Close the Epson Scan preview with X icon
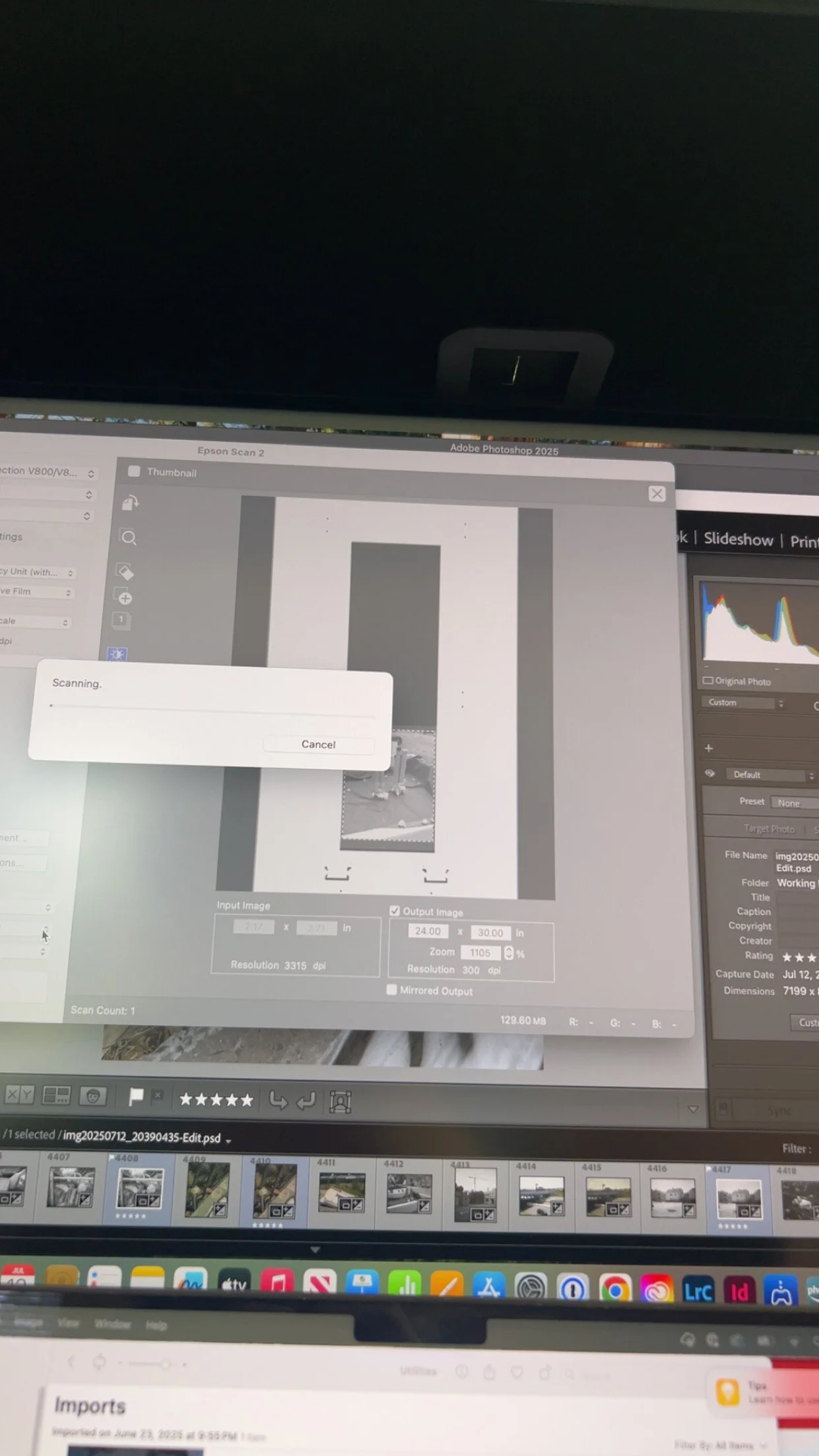 [657, 494]
